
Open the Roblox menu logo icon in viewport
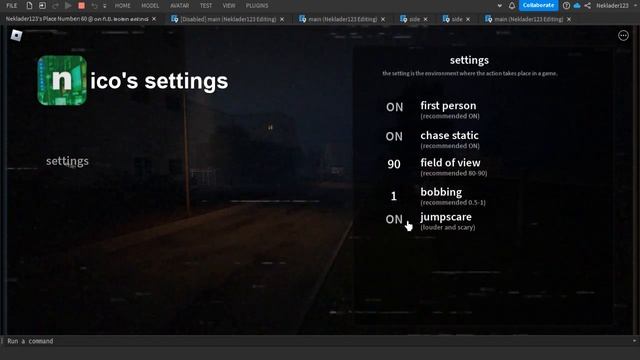click(16, 36)
